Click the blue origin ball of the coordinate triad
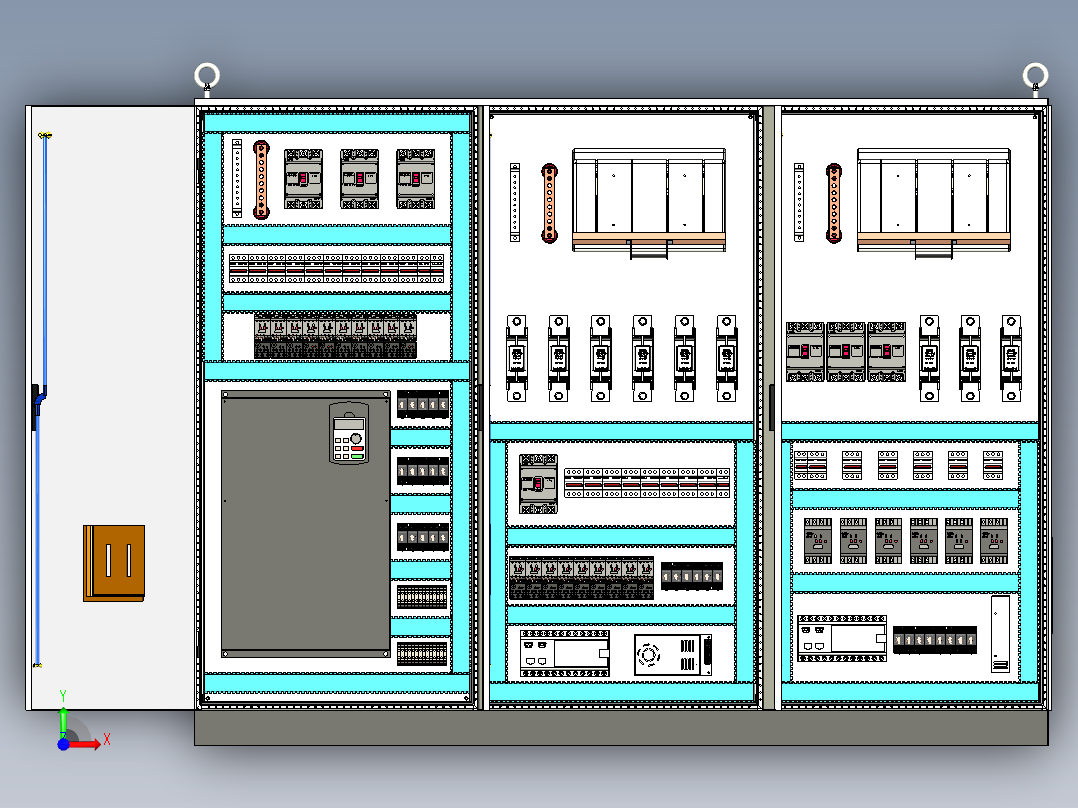 click(x=63, y=744)
